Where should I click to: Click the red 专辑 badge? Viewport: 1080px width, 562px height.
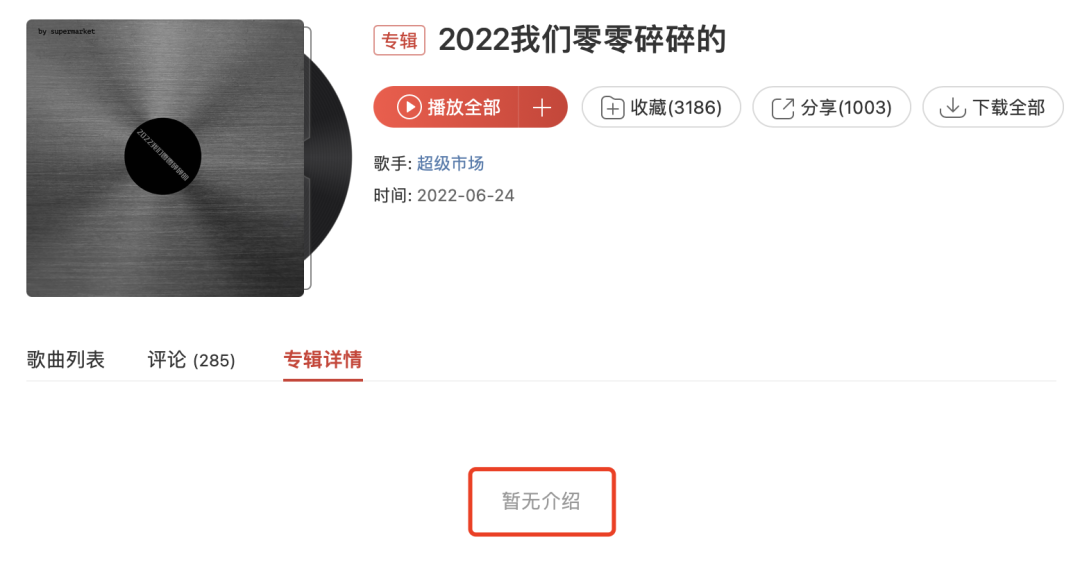[399, 40]
